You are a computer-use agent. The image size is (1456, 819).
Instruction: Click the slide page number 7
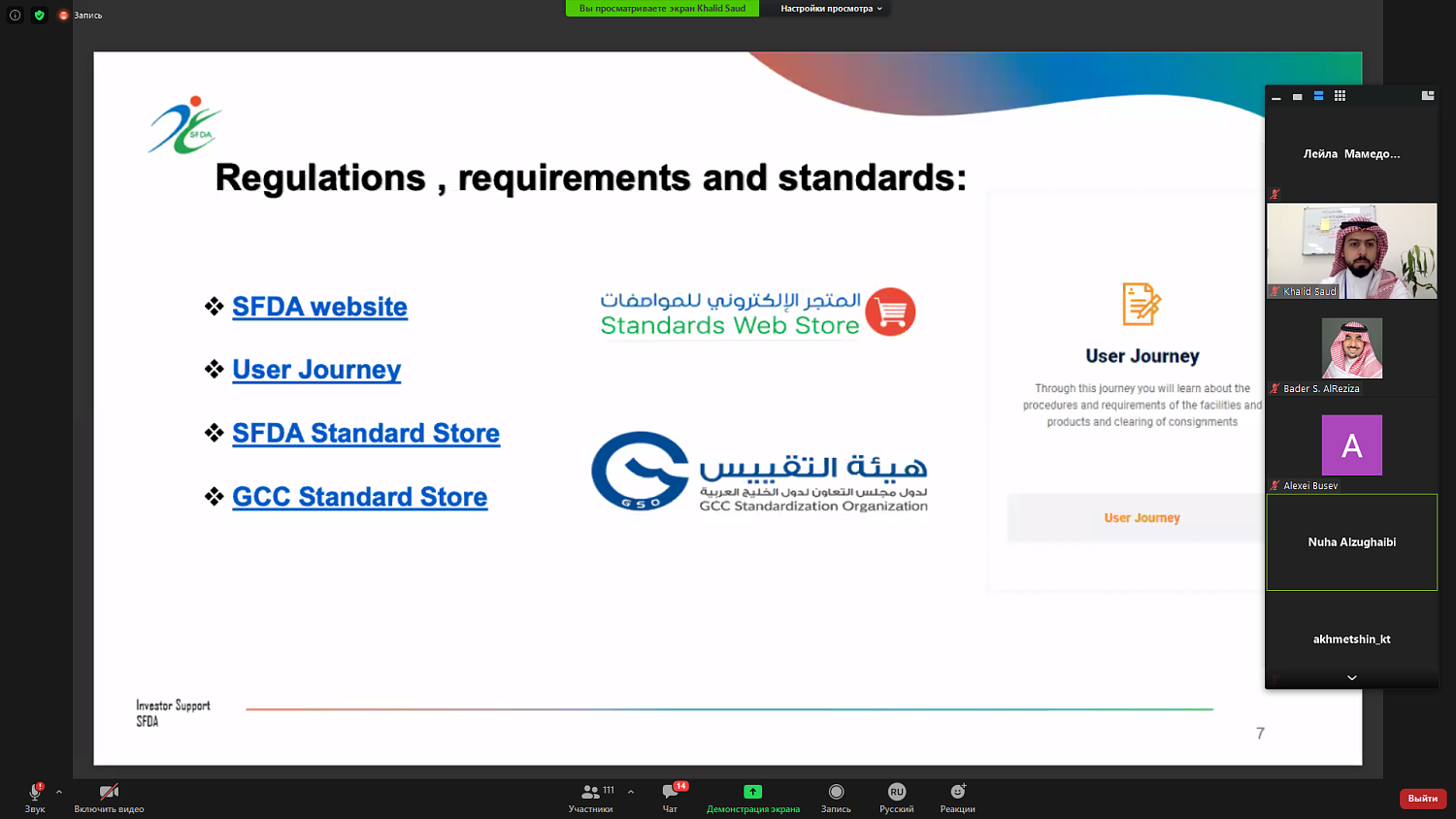(1260, 734)
